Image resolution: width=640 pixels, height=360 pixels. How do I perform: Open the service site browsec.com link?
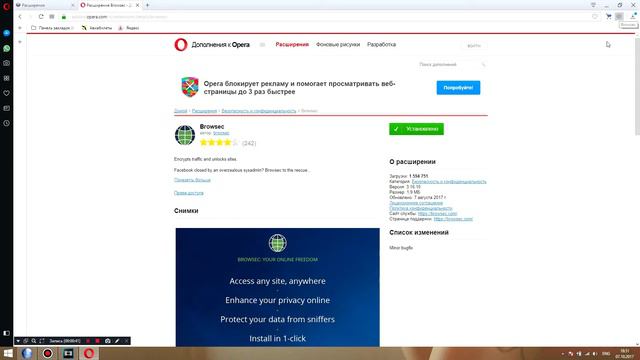point(438,213)
